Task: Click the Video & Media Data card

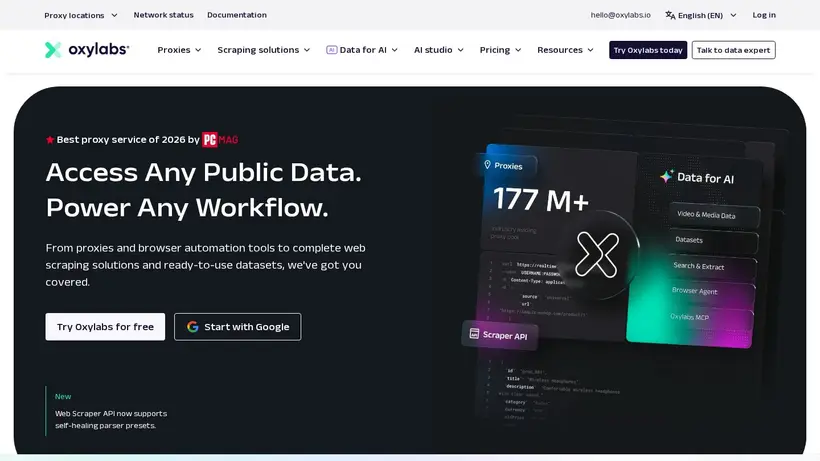Action: pos(714,215)
